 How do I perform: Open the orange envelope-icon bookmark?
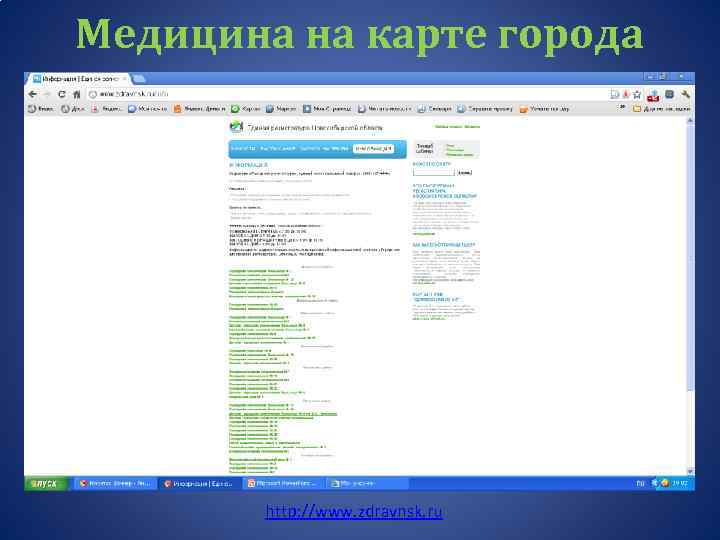pos(544,109)
